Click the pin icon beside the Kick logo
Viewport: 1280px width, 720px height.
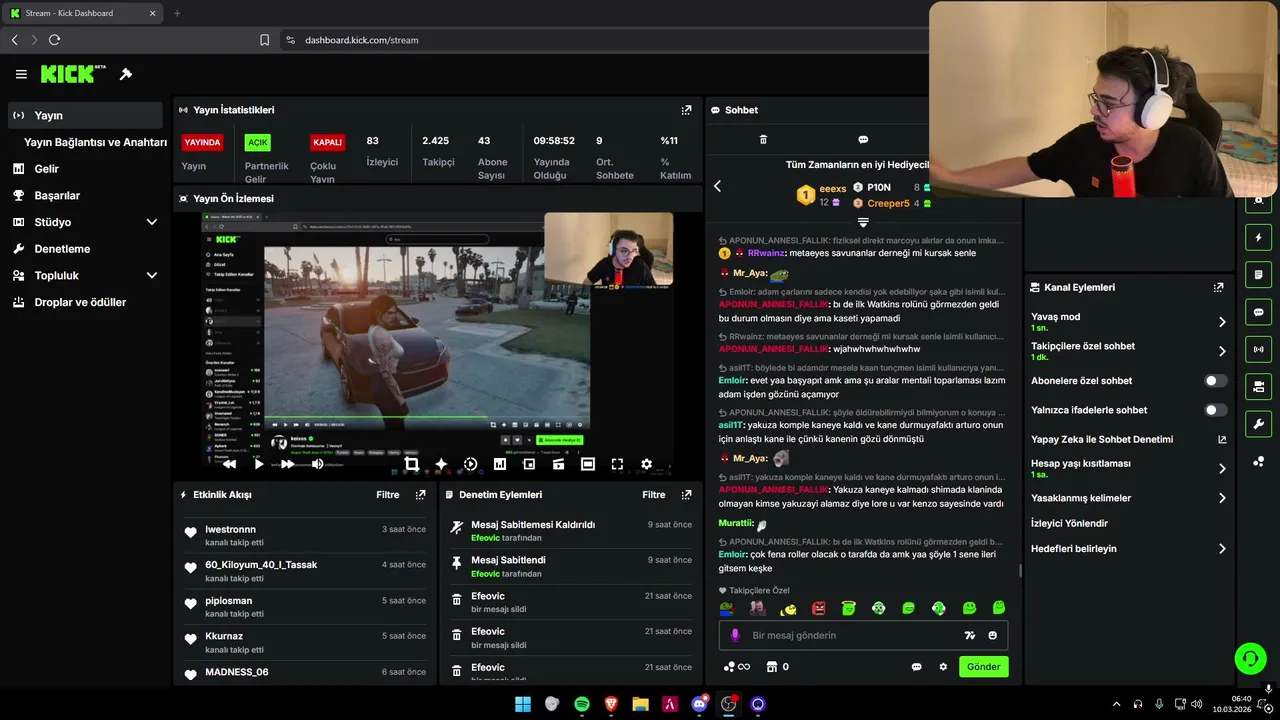pyautogui.click(x=126, y=74)
